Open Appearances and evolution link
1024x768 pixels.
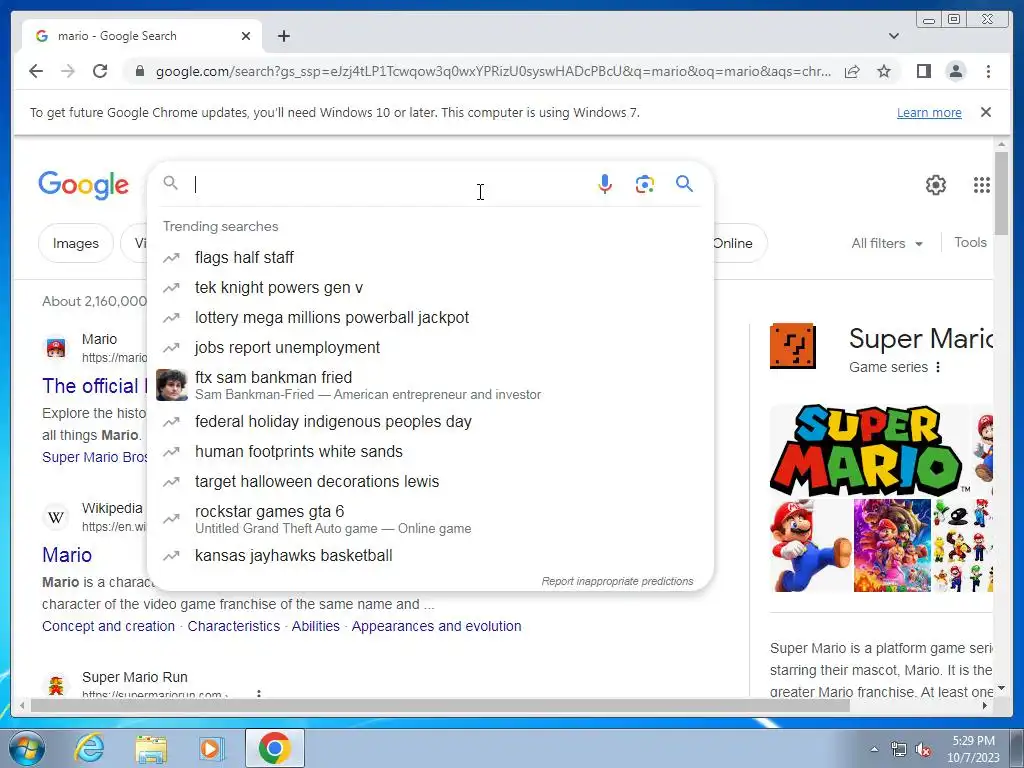(436, 626)
